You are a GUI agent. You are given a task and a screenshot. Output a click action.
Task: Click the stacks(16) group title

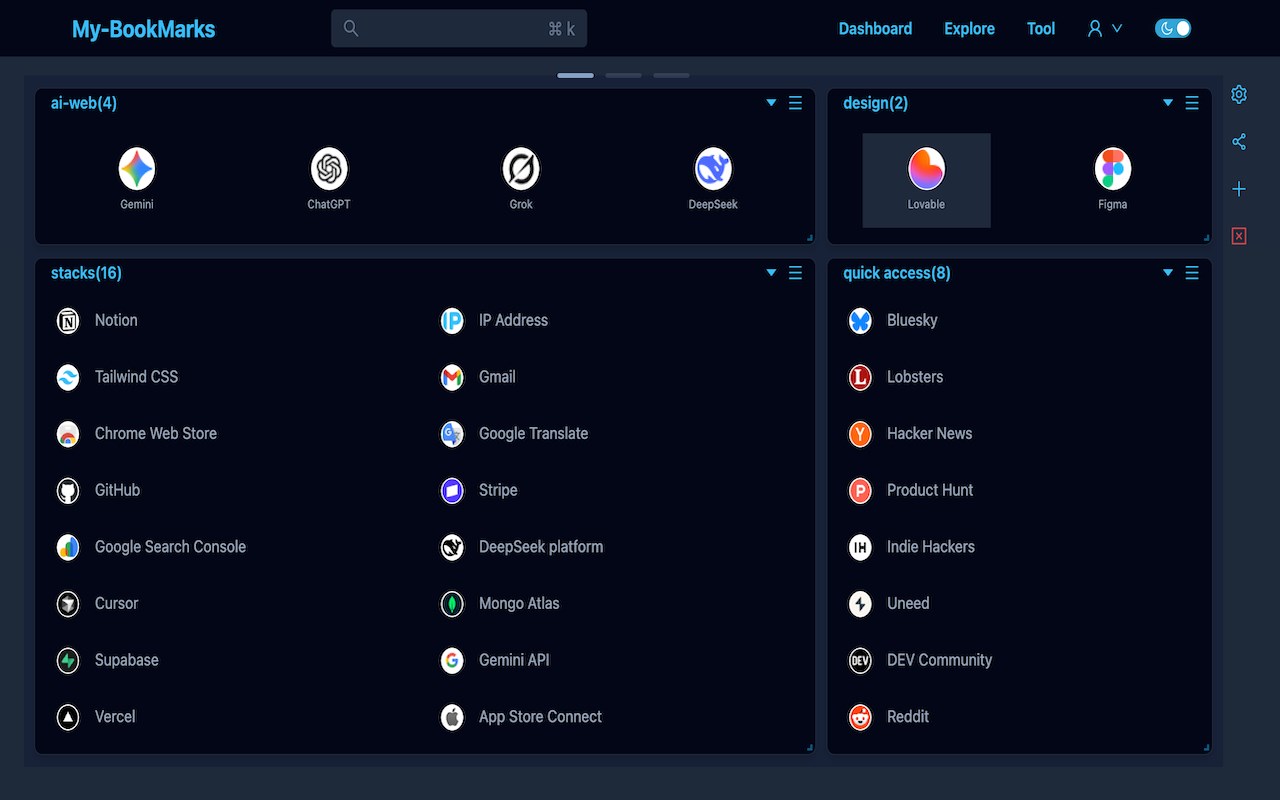pos(86,273)
